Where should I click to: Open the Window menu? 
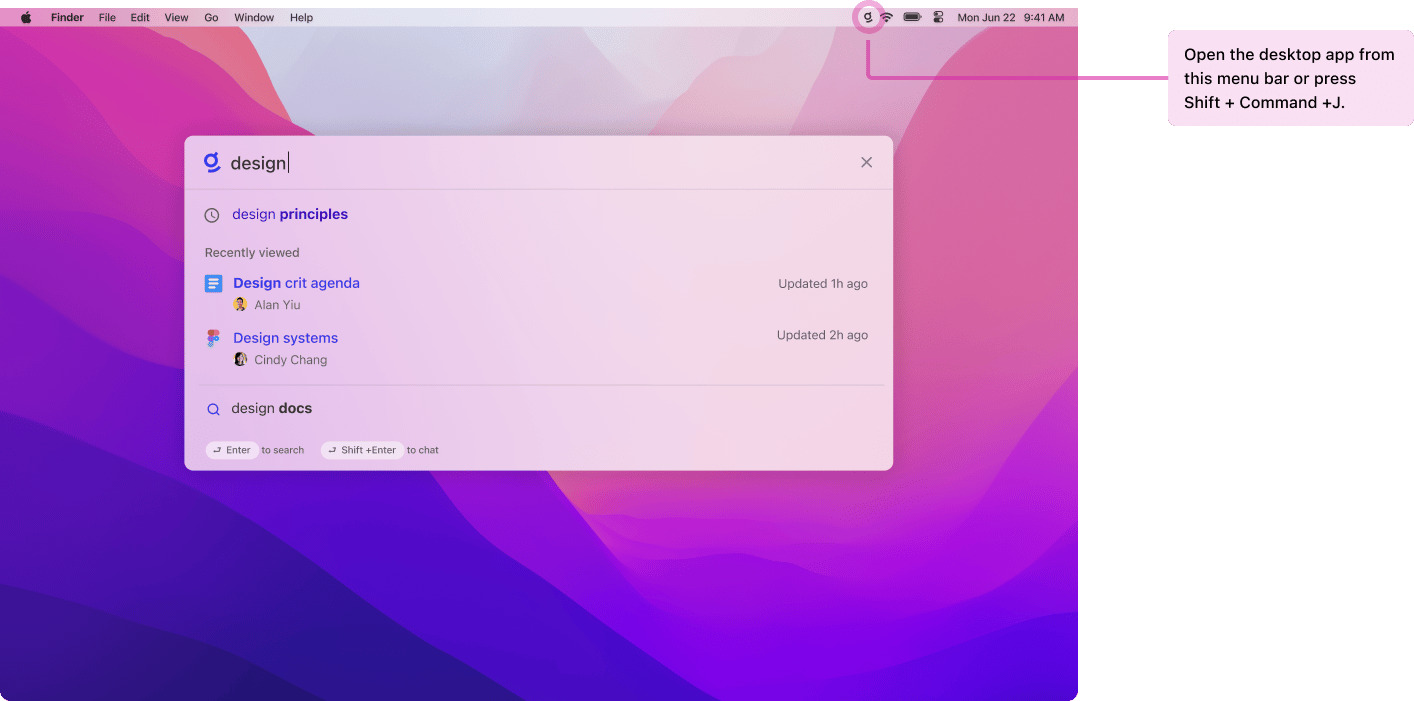tap(254, 17)
